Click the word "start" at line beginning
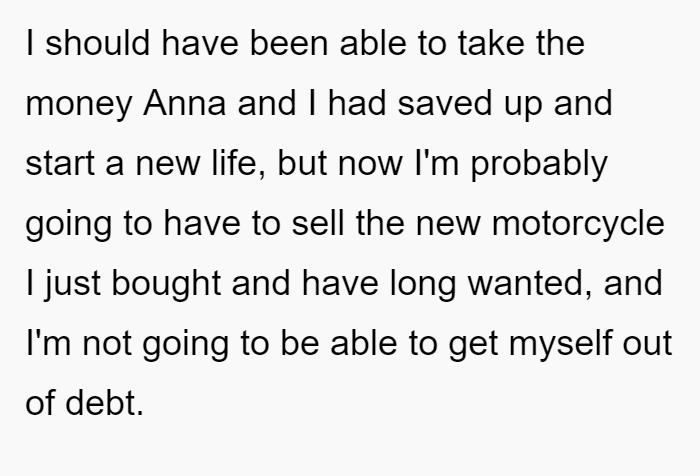700x476 pixels. tap(60, 164)
